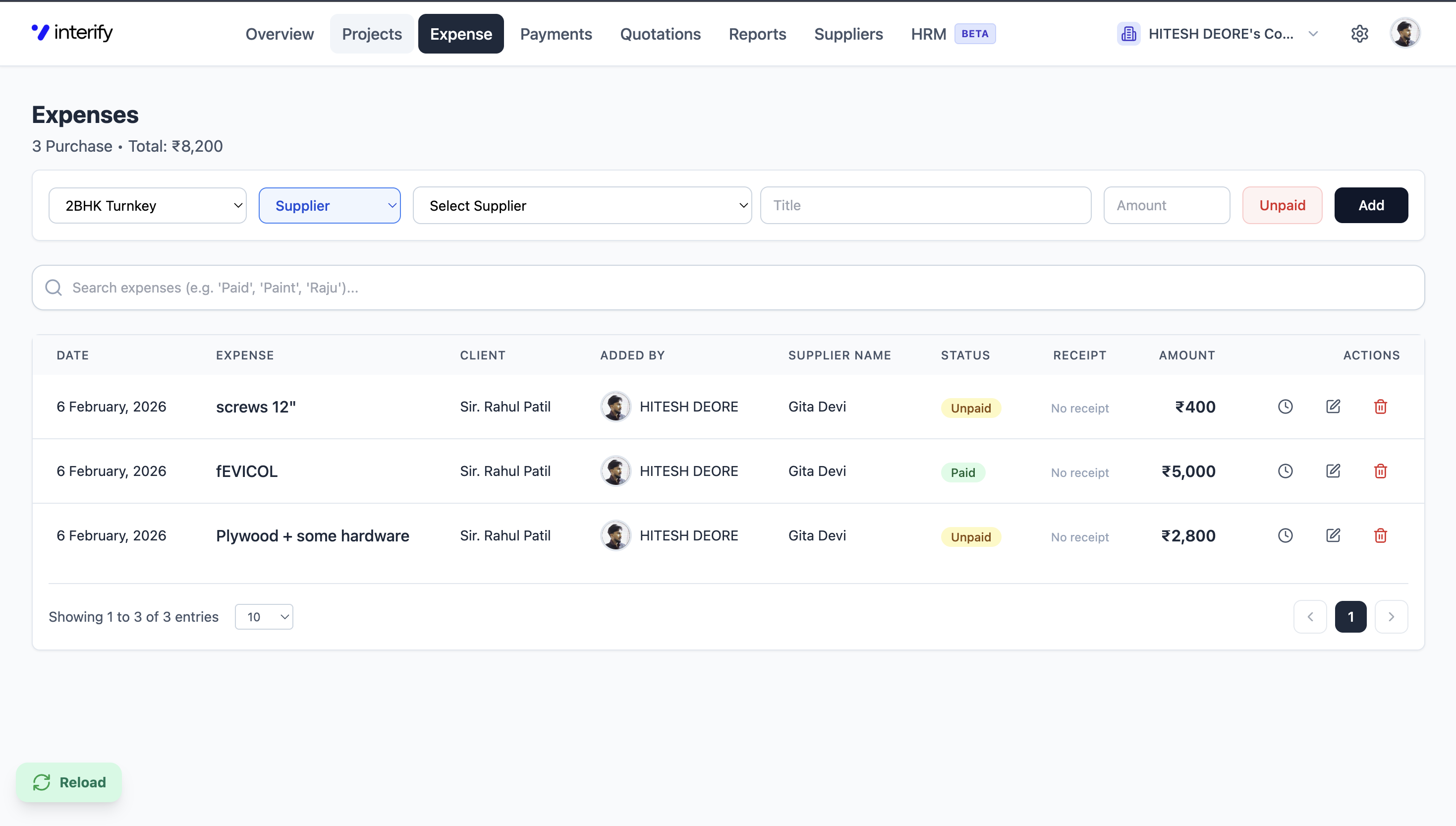Delete the screws 12" expense row
The image size is (1456, 826).
[x=1380, y=407]
